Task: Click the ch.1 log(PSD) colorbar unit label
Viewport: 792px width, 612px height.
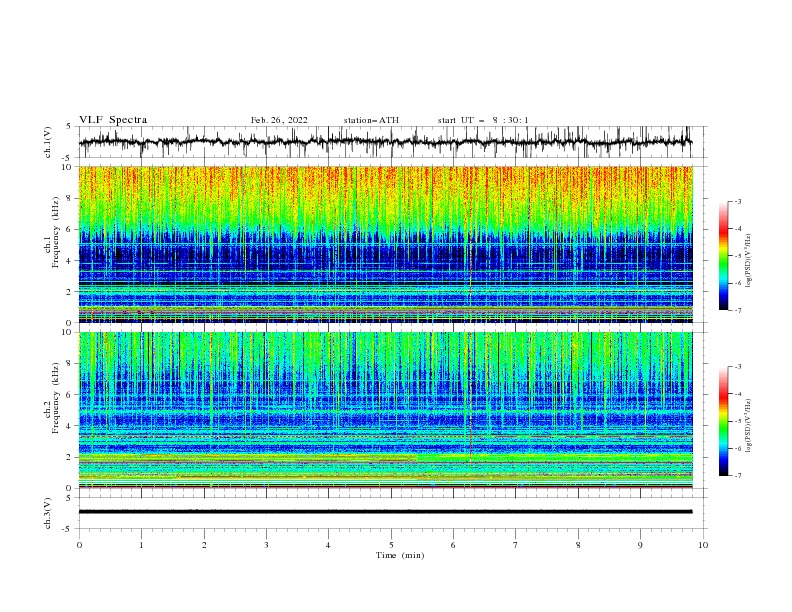Action: (x=748, y=261)
